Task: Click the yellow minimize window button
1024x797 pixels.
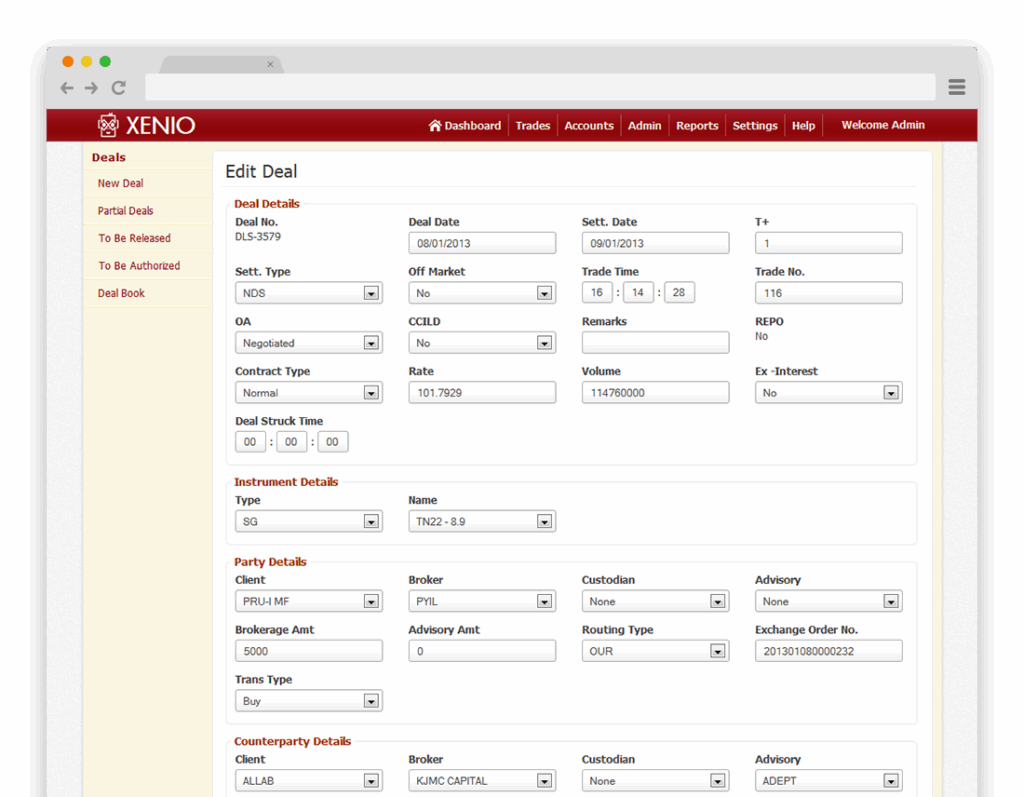Action: tap(86, 61)
